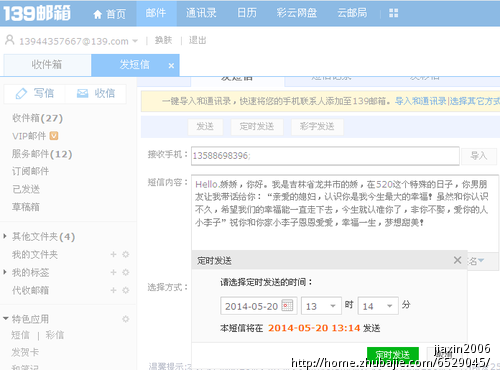The image size is (500, 370).
Task: Close the 发短信 tab with its X
Action: click(171, 66)
